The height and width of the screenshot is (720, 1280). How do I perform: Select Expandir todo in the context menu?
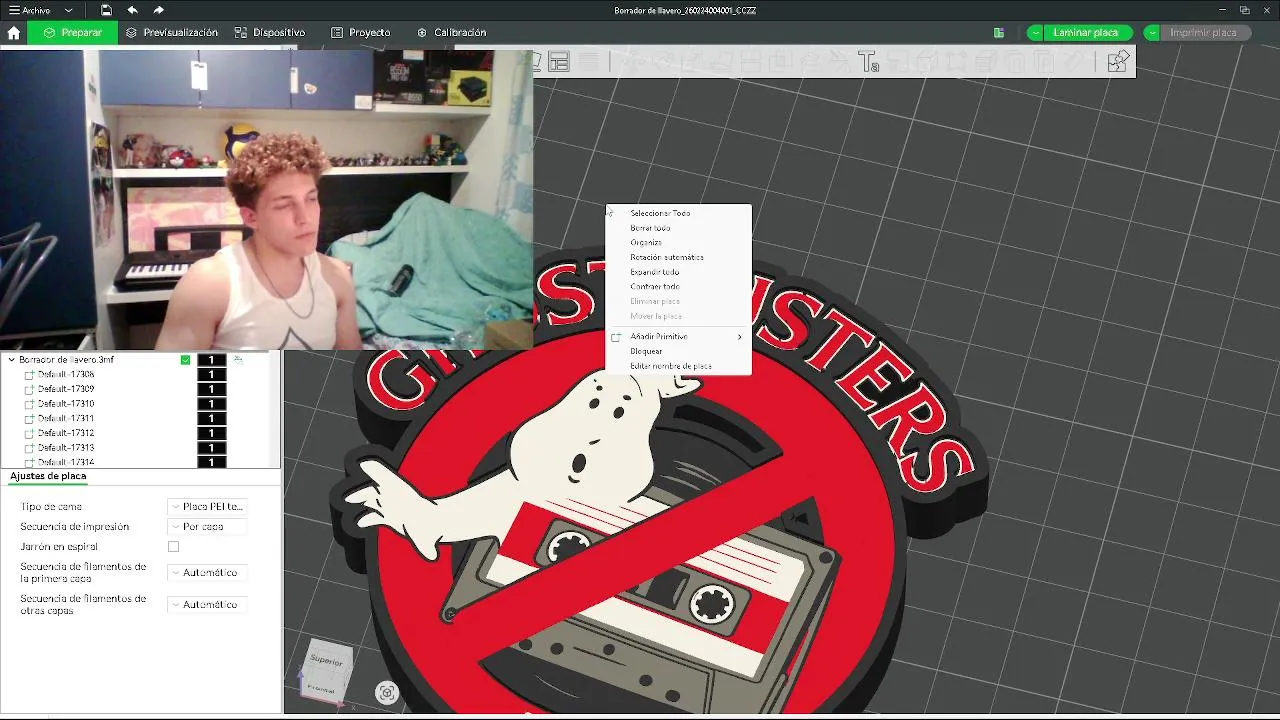655,272
